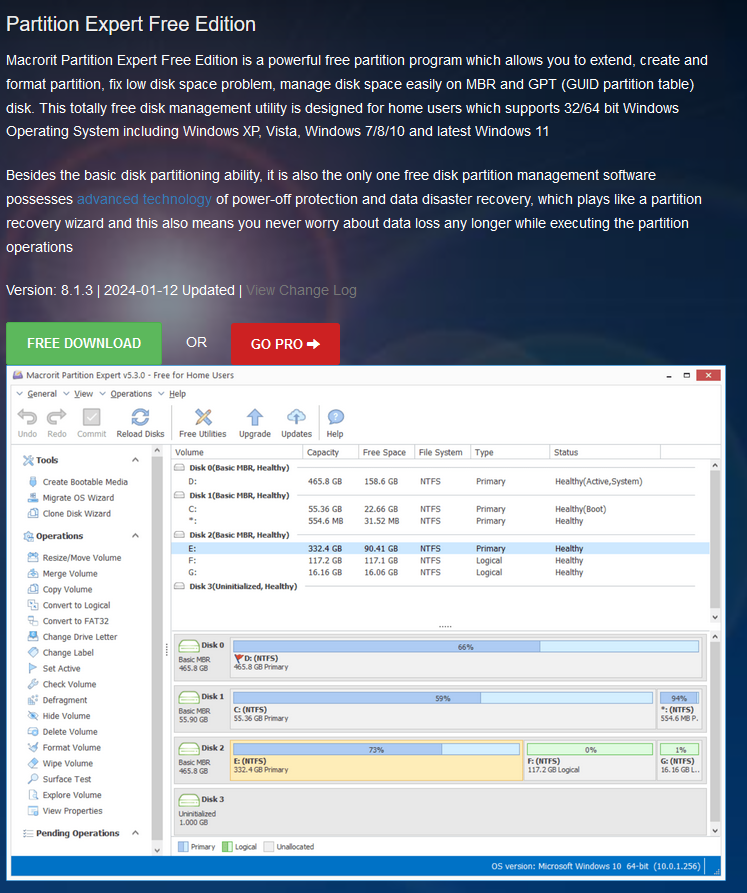
Task: Collapse the Operations section chevron
Action: pyautogui.click(x=136, y=536)
